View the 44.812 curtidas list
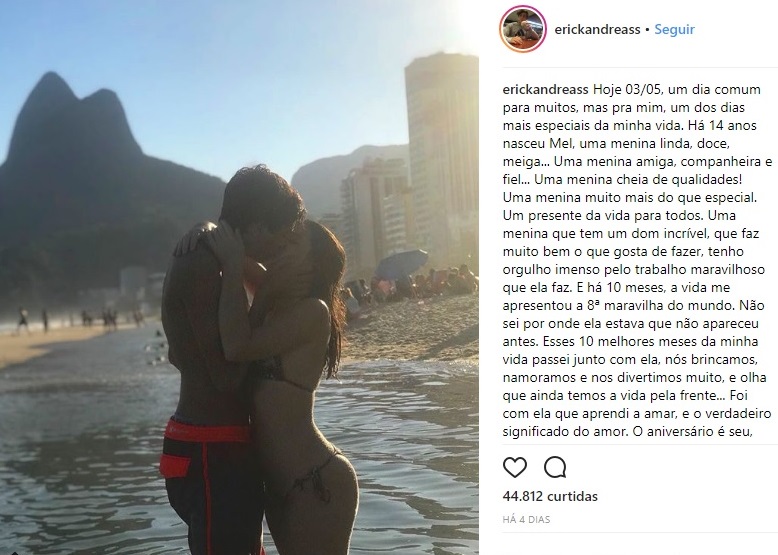The image size is (778, 555). [x=550, y=496]
